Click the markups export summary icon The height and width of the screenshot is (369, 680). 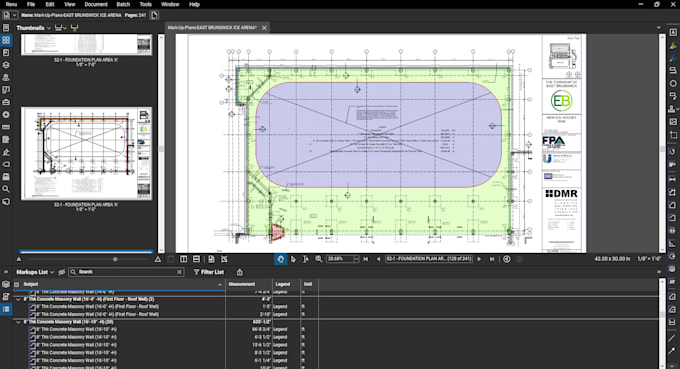coord(240,272)
